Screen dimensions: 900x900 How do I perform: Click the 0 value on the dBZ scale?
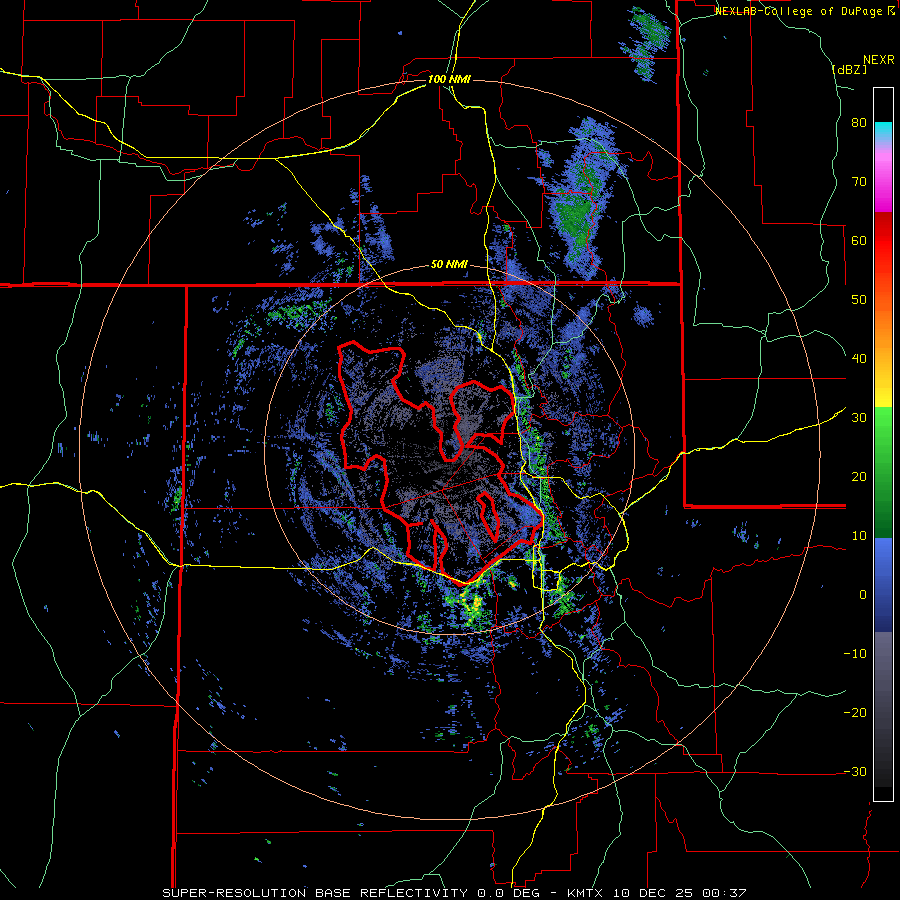click(863, 595)
